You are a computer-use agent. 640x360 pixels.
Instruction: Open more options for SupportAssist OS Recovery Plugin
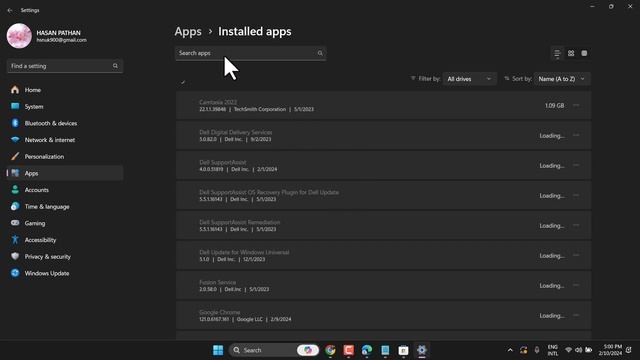576,196
